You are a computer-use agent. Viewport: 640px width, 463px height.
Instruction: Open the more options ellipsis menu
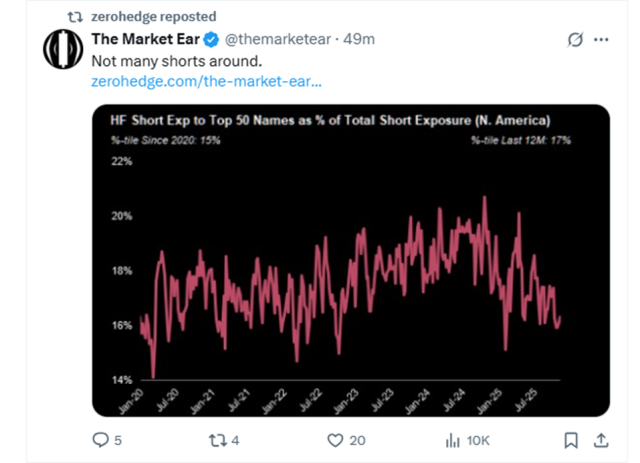(x=601, y=41)
